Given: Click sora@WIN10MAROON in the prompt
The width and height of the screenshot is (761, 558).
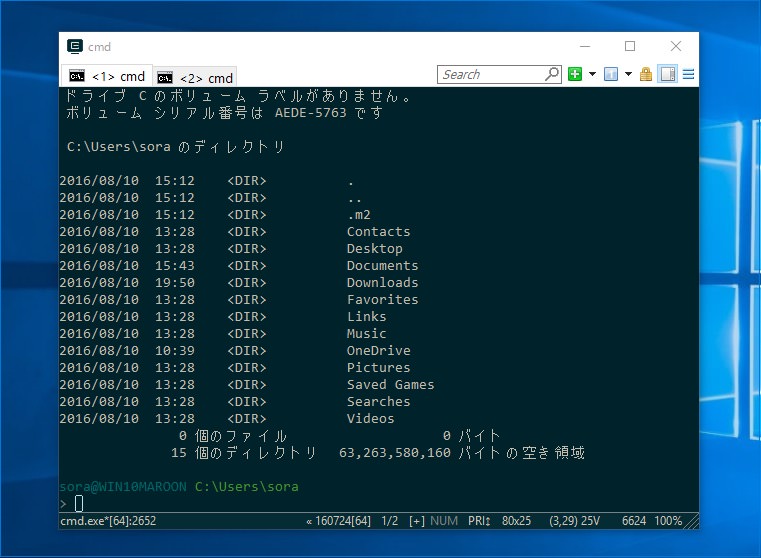Looking at the screenshot, I should click(x=123, y=487).
